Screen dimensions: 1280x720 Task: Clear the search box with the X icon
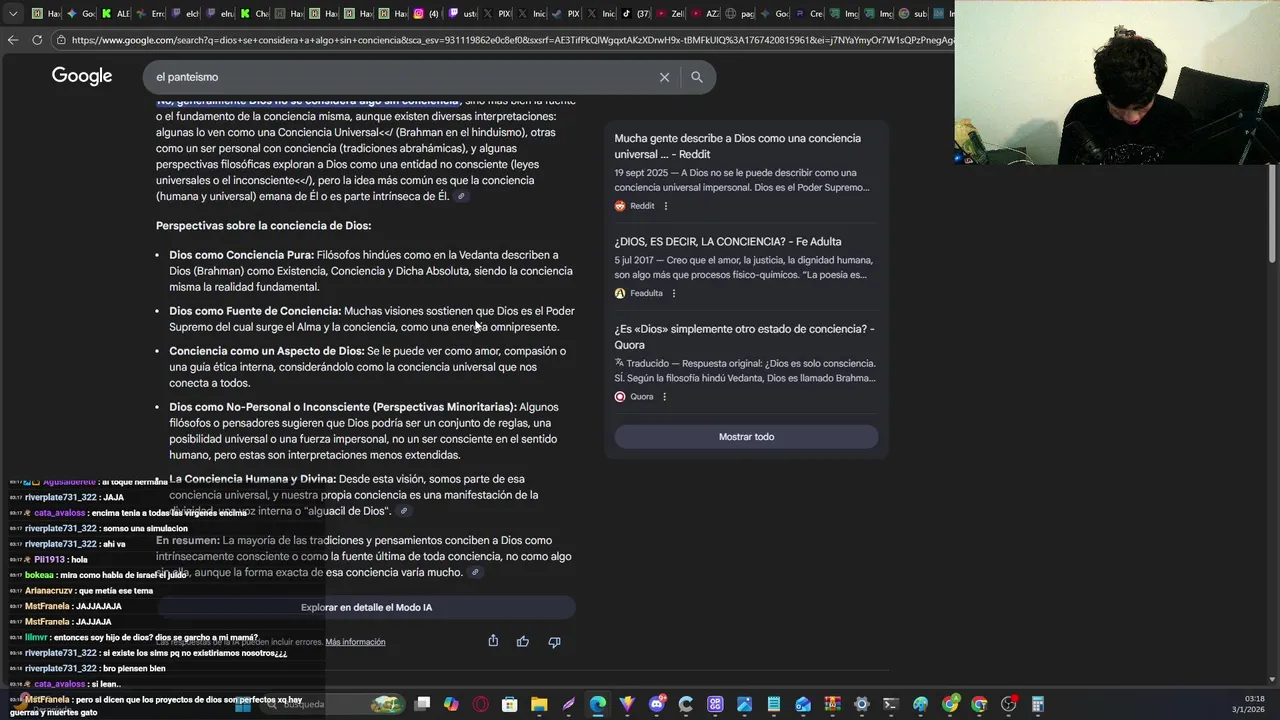(664, 77)
